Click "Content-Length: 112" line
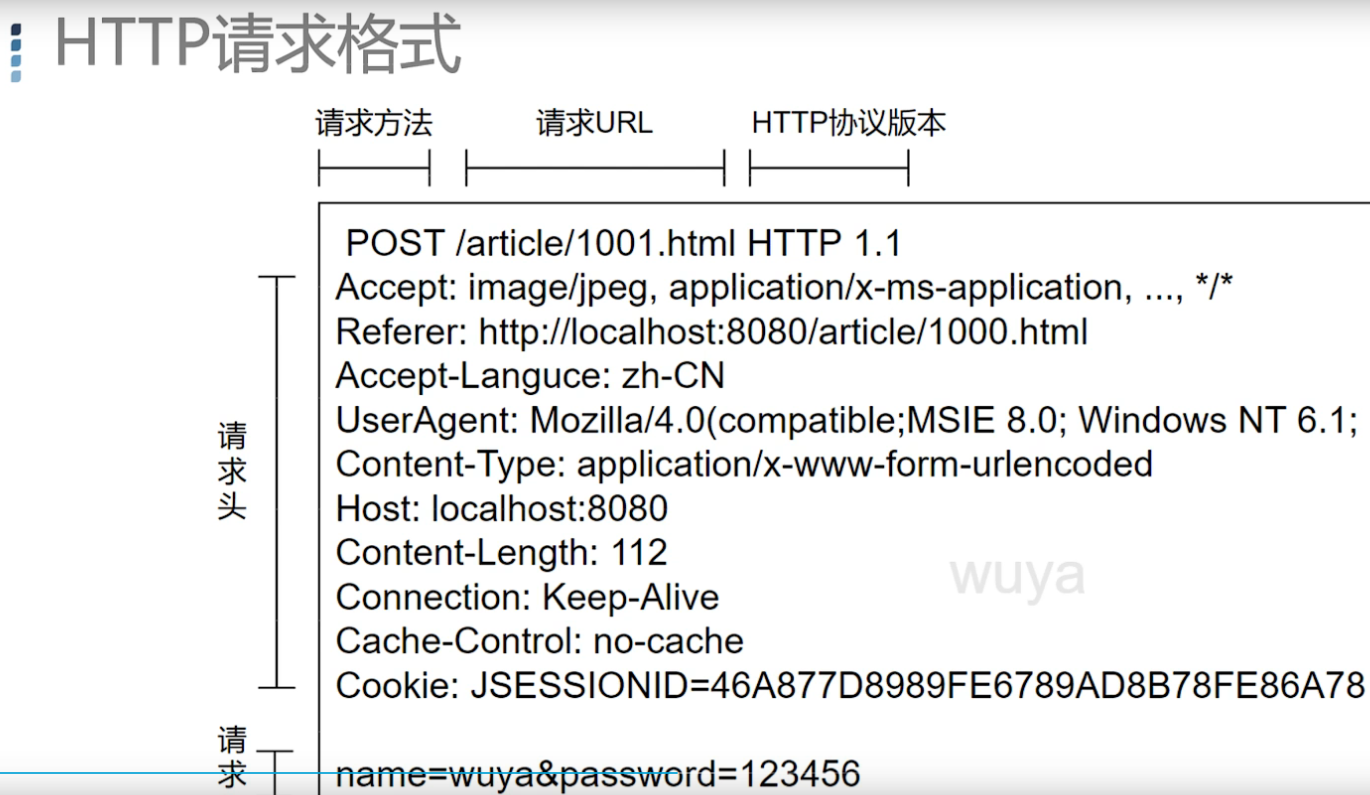 [x=502, y=552]
